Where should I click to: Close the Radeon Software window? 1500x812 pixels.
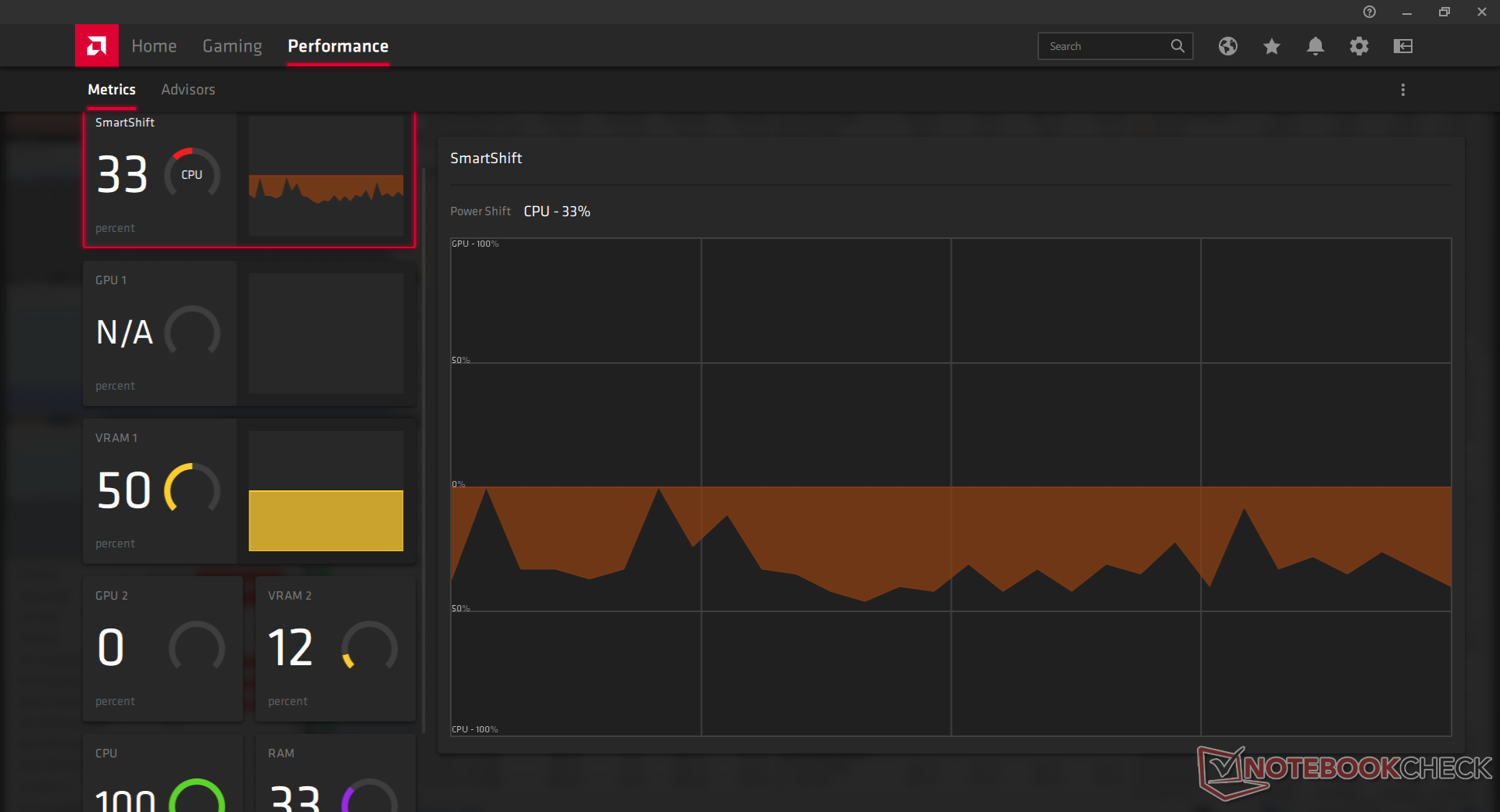click(1482, 12)
